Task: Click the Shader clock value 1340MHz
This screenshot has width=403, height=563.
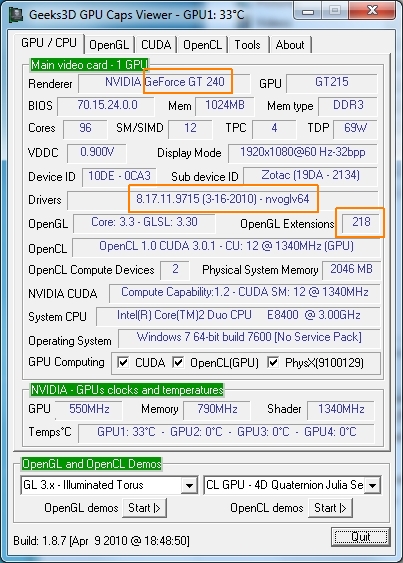Action: click(341, 410)
